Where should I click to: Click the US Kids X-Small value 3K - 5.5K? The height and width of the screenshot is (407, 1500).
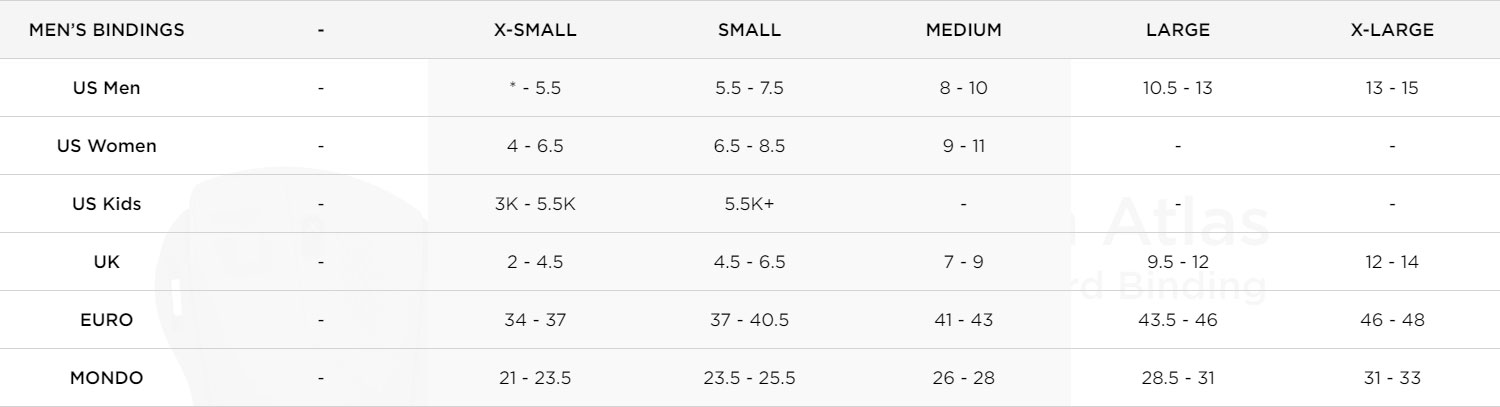(535, 204)
